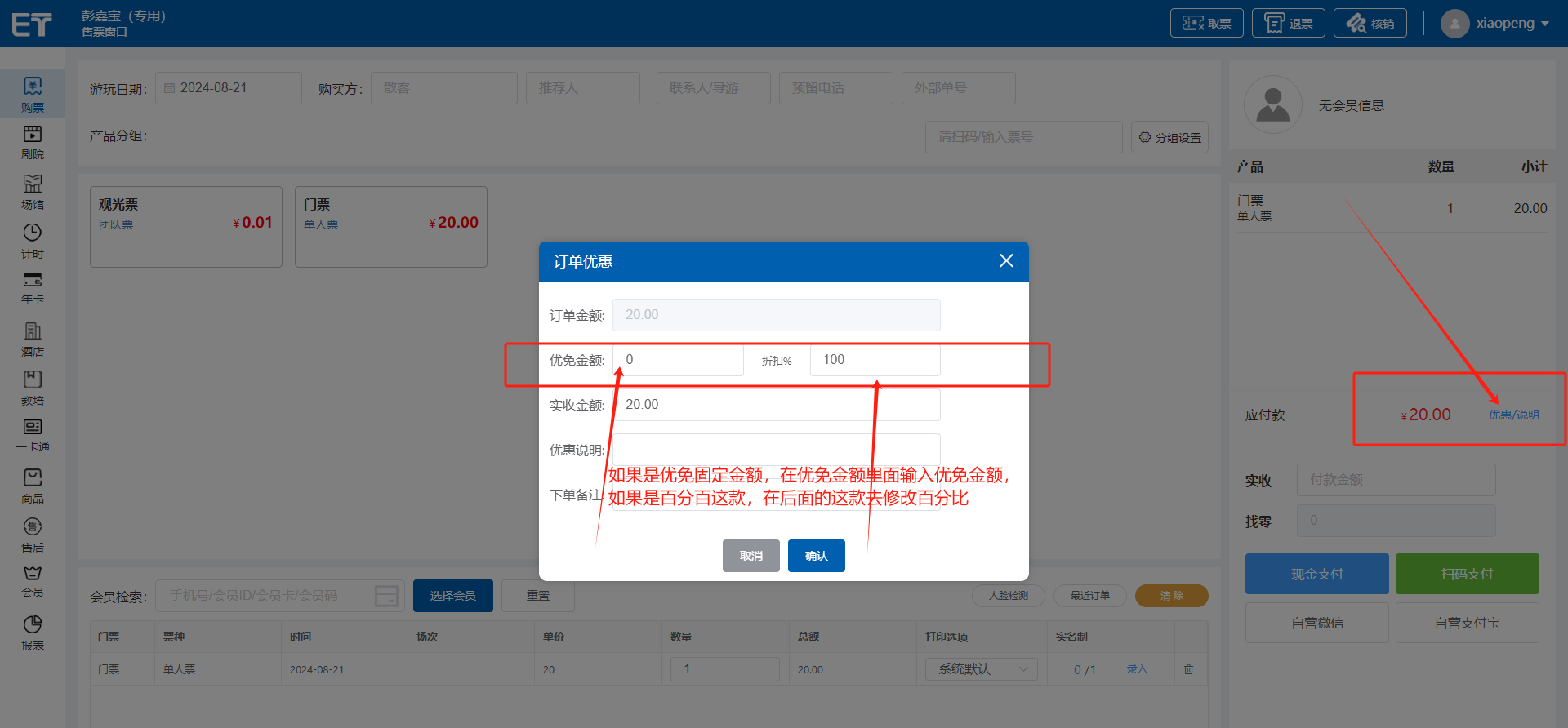Click the 优惠/说明 link
This screenshot has height=728, width=1568.
pos(1513,415)
